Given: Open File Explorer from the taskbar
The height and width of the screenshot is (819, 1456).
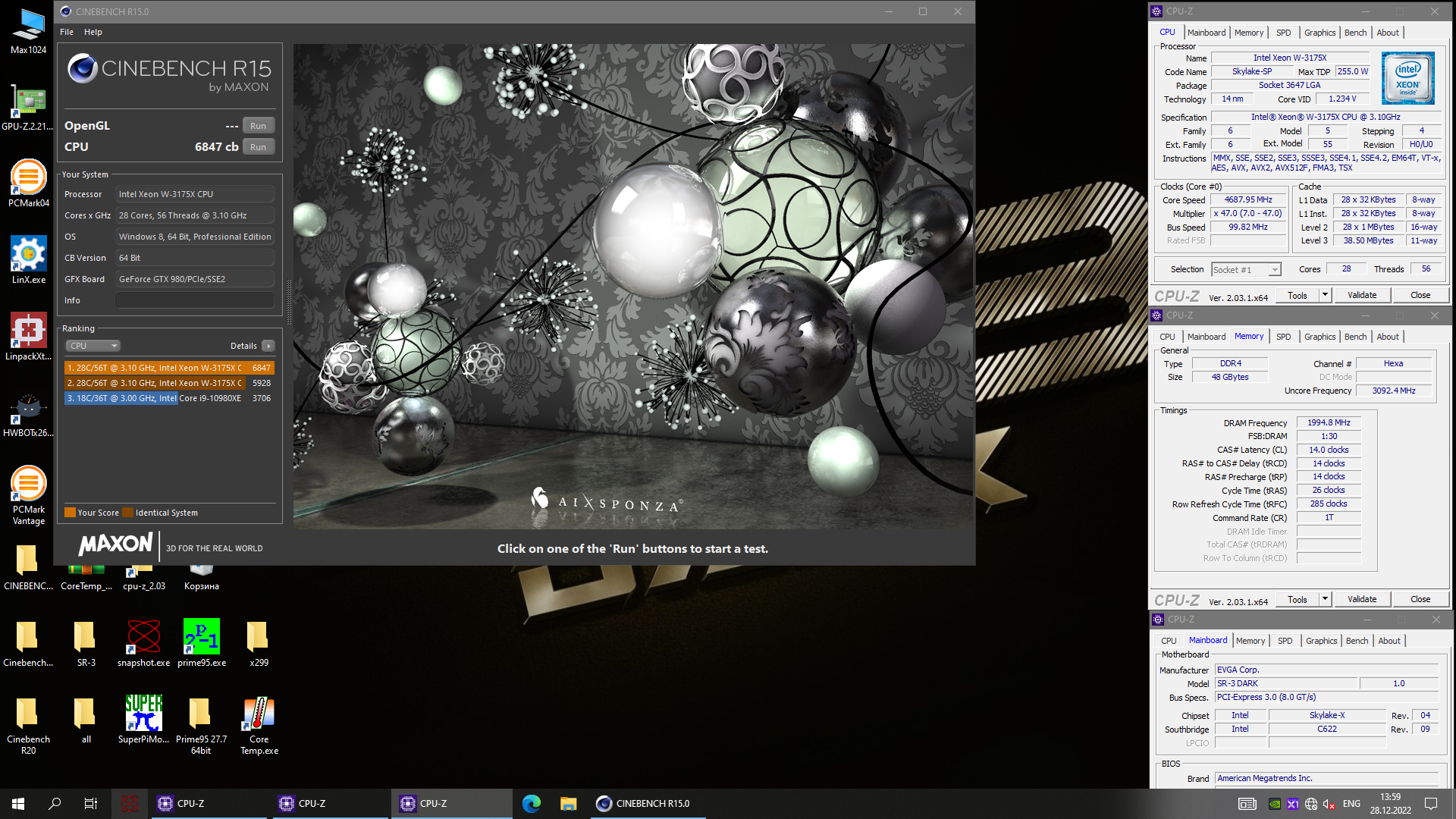Looking at the screenshot, I should pyautogui.click(x=568, y=804).
